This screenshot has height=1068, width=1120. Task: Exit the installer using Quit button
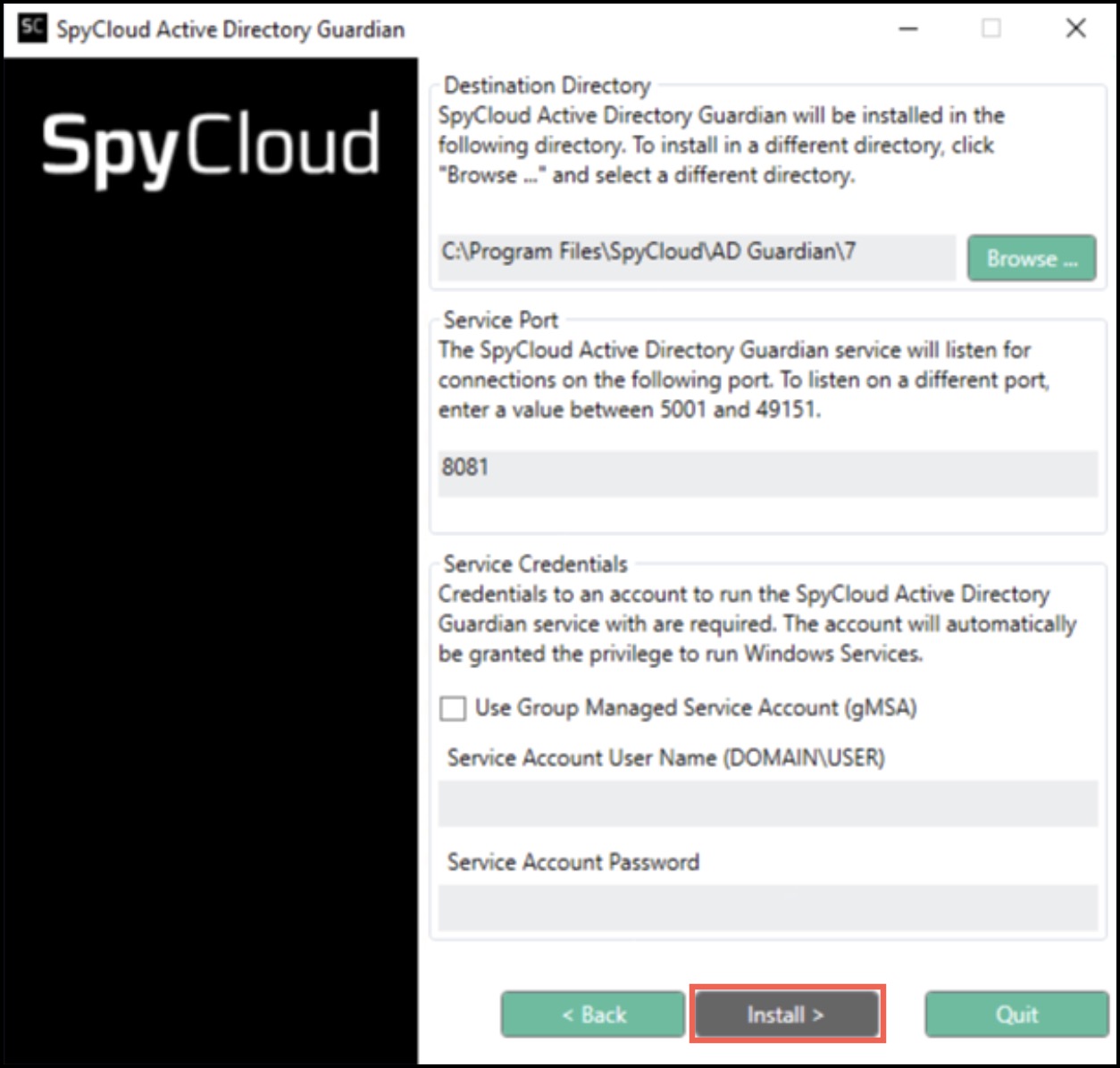(1016, 1014)
